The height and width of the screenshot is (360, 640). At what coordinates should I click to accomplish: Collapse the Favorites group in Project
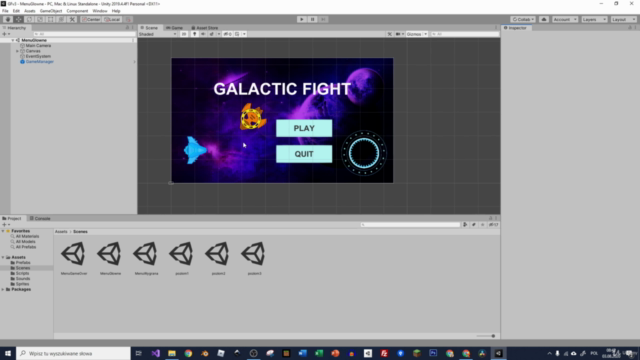pyautogui.click(x=3, y=231)
